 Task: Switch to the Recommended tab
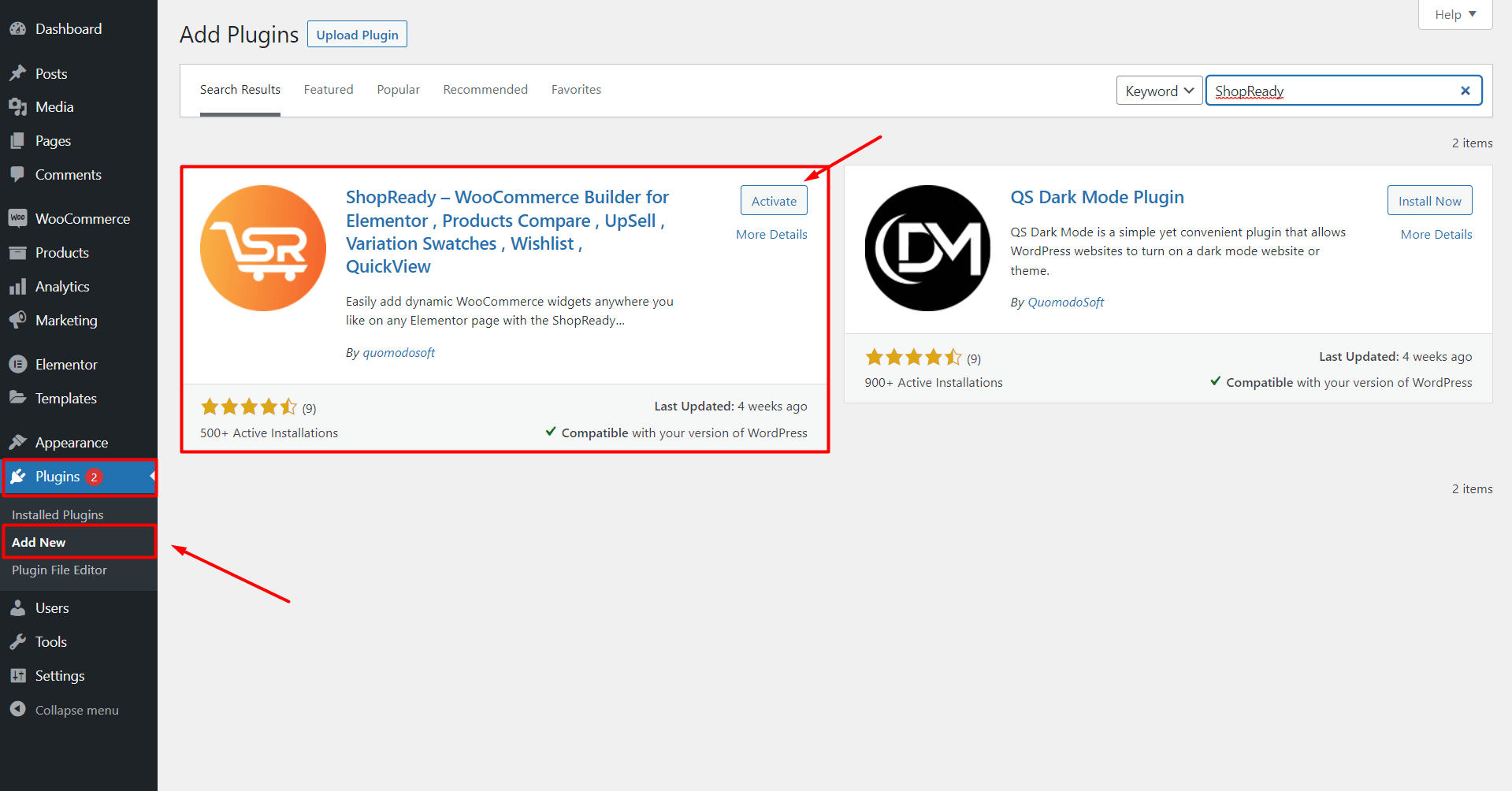tap(485, 90)
